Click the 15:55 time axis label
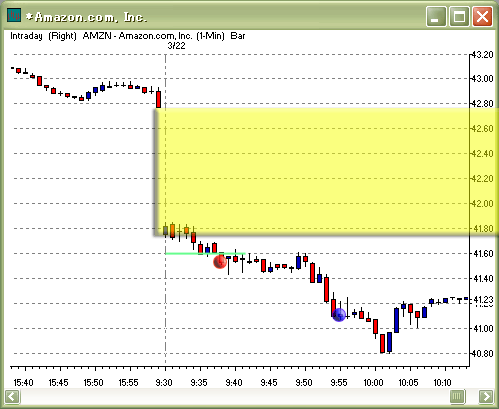The width and height of the screenshot is (499, 409). (128, 382)
